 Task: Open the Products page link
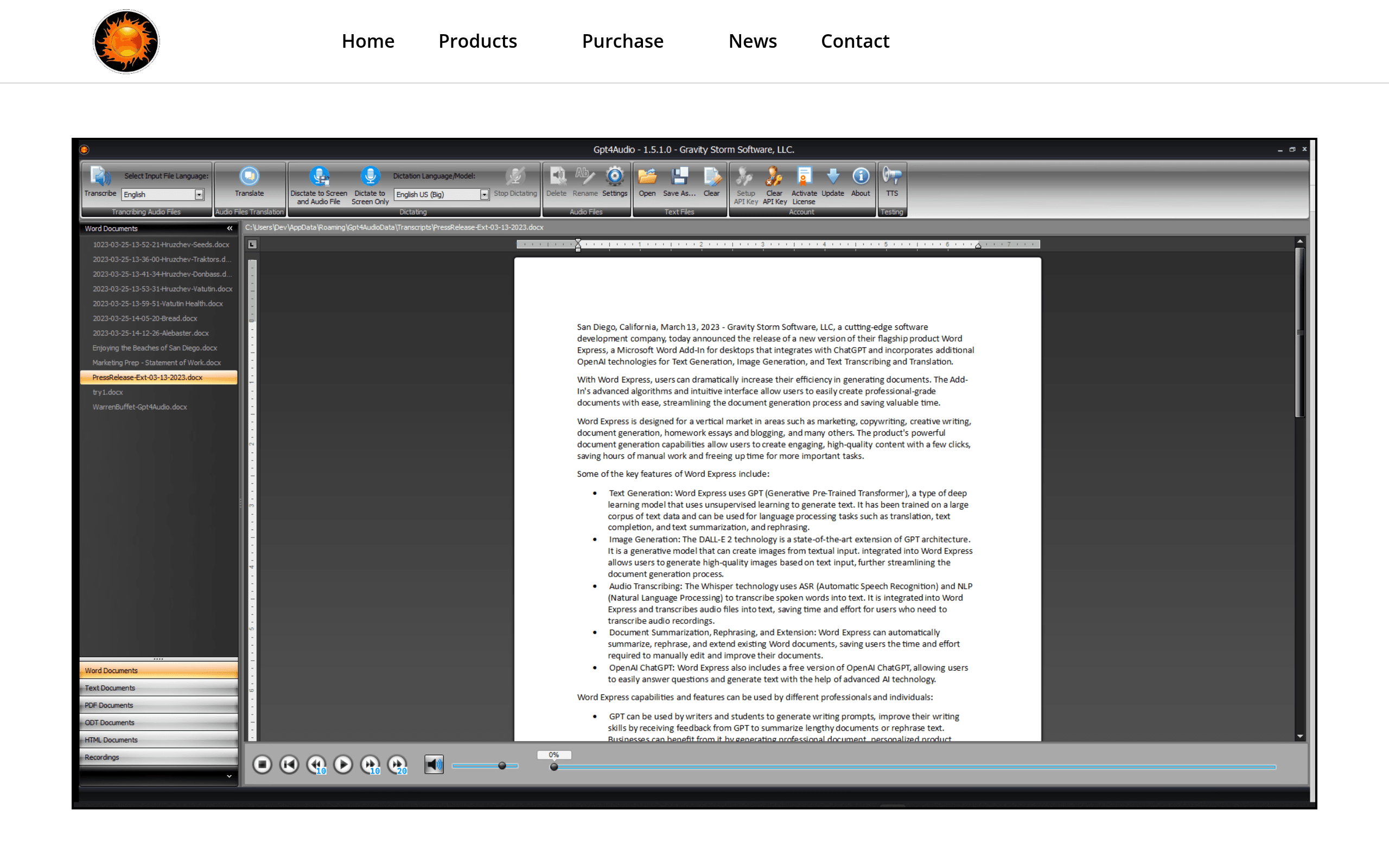pyautogui.click(x=477, y=41)
